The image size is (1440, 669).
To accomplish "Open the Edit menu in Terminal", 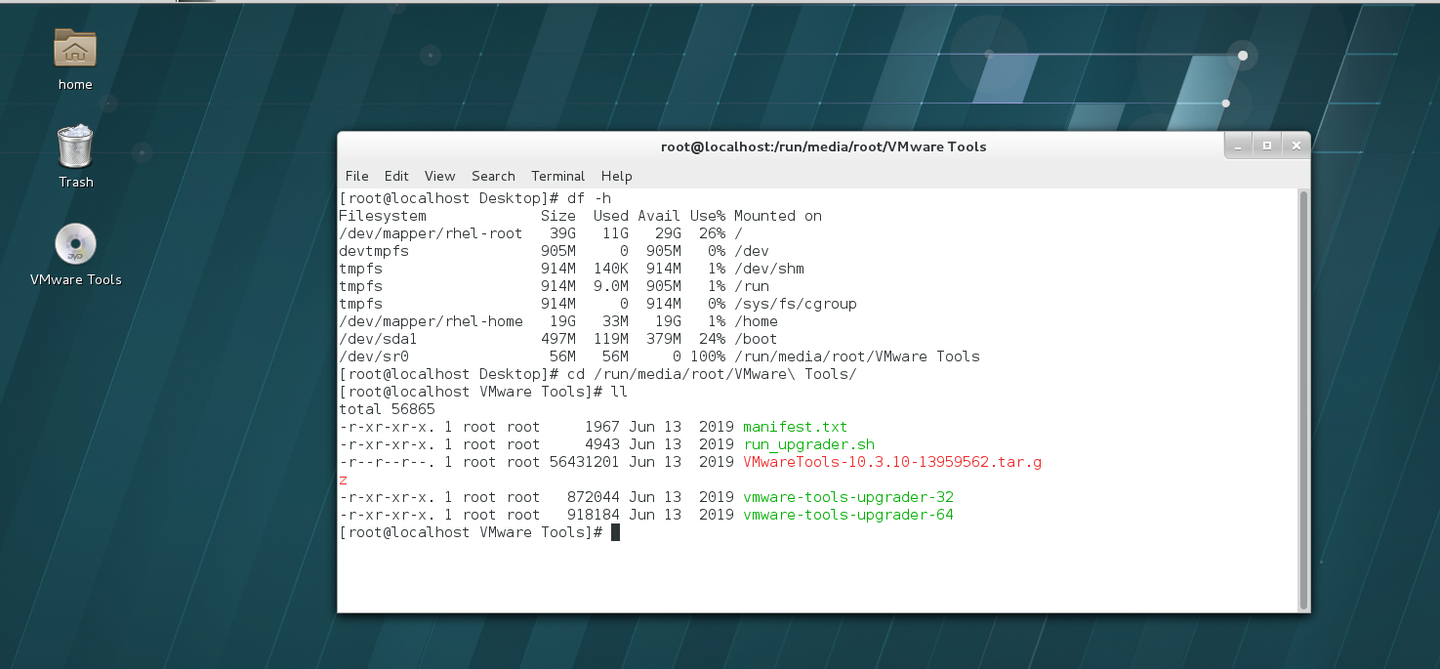I will coord(396,176).
